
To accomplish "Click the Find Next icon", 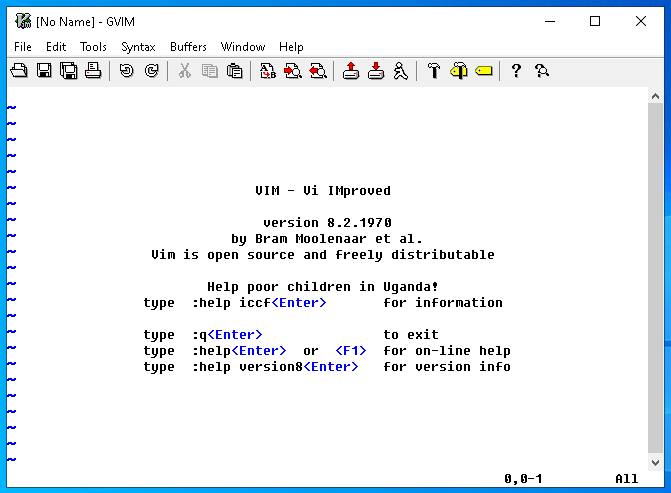I will (x=293, y=71).
